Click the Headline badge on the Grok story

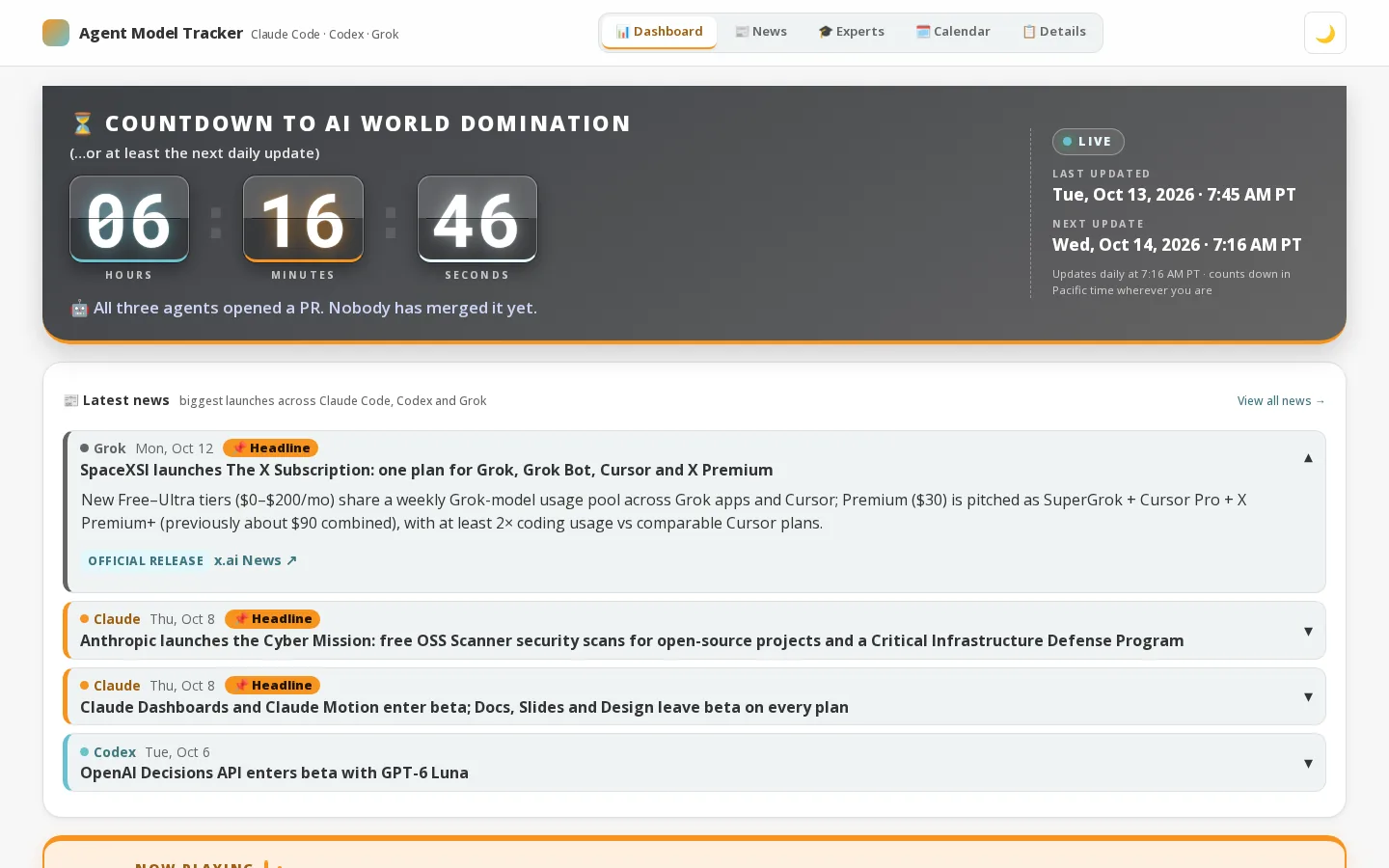(270, 448)
